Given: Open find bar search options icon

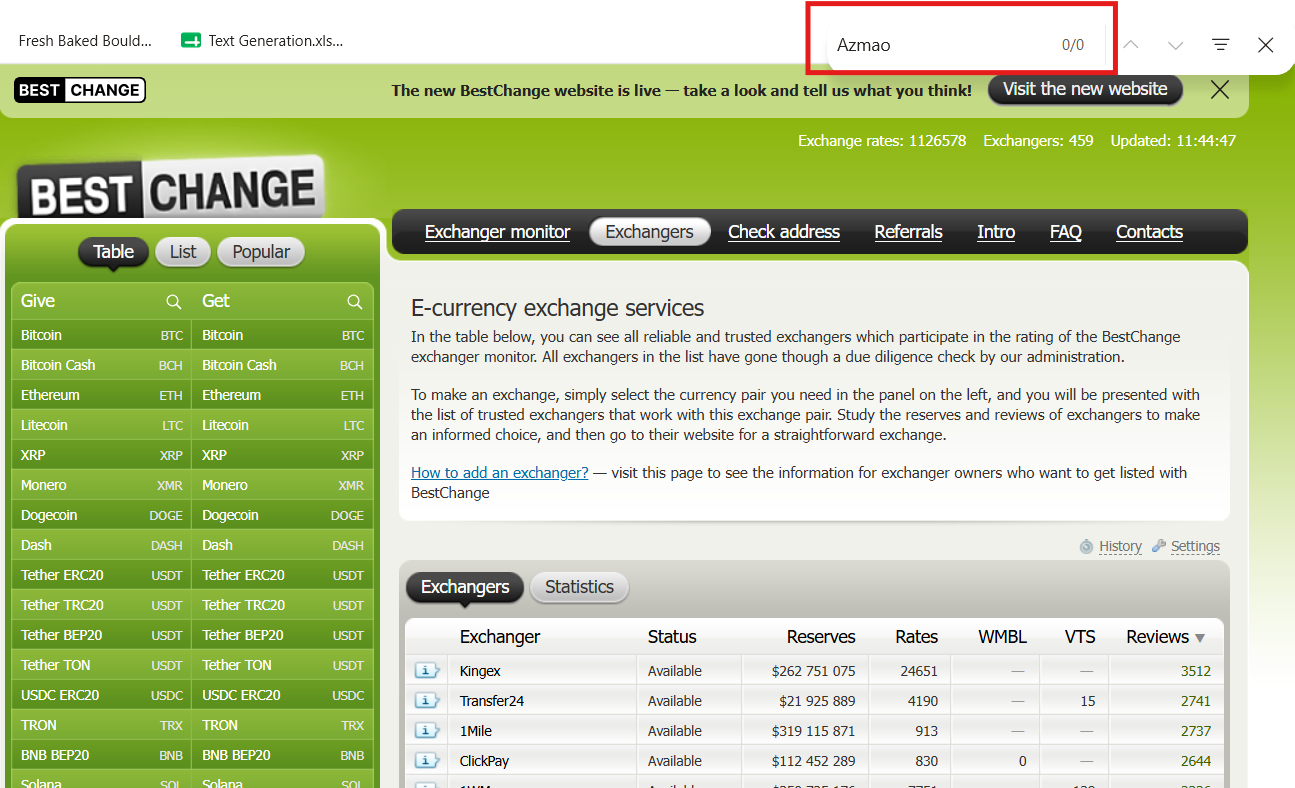Looking at the screenshot, I should (x=1221, y=45).
